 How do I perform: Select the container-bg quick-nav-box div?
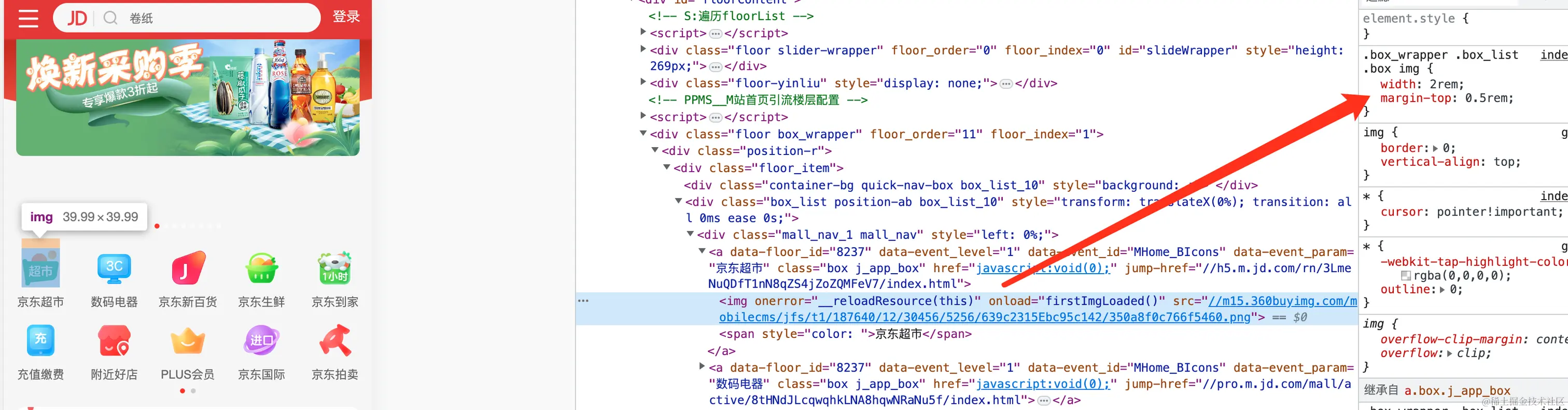[970, 185]
